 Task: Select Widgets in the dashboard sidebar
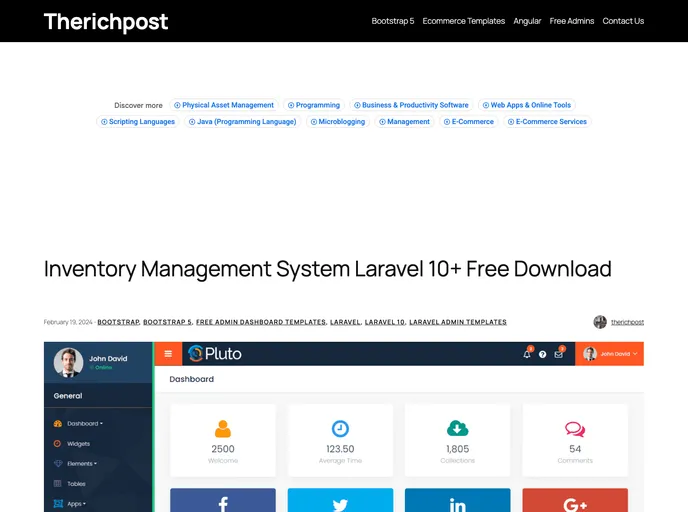pyautogui.click(x=77, y=443)
